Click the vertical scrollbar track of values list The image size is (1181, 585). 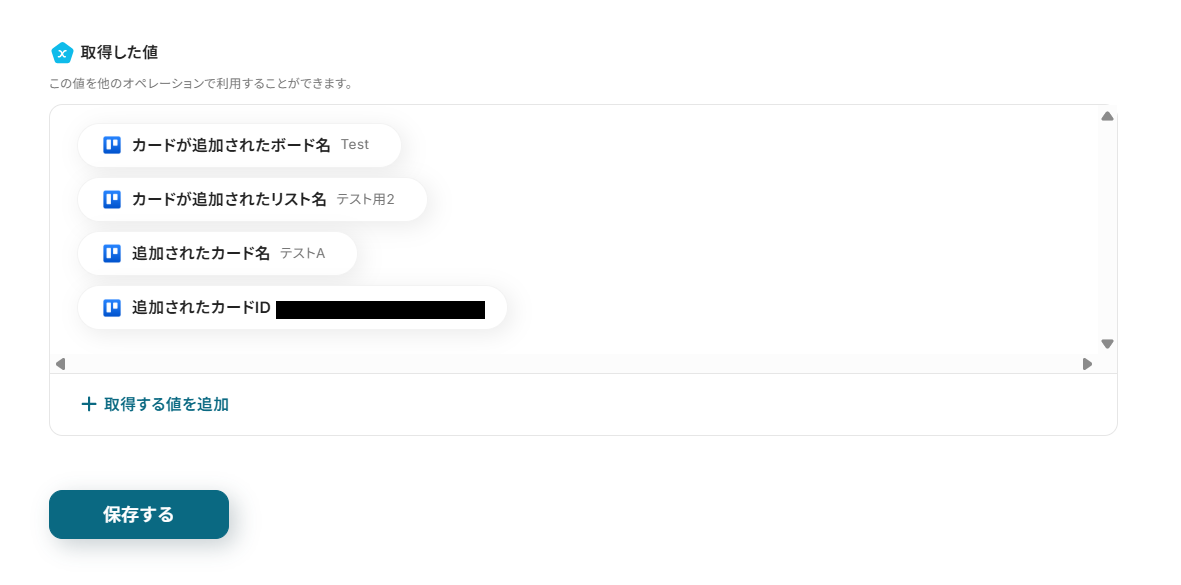click(1107, 230)
